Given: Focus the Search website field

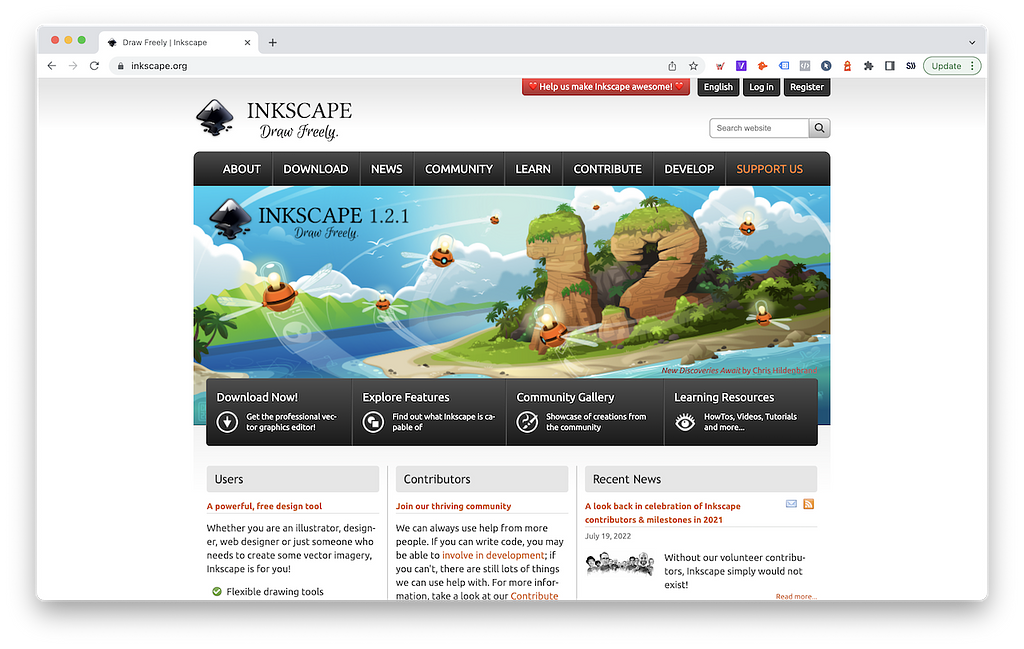Looking at the screenshot, I should click(760, 128).
